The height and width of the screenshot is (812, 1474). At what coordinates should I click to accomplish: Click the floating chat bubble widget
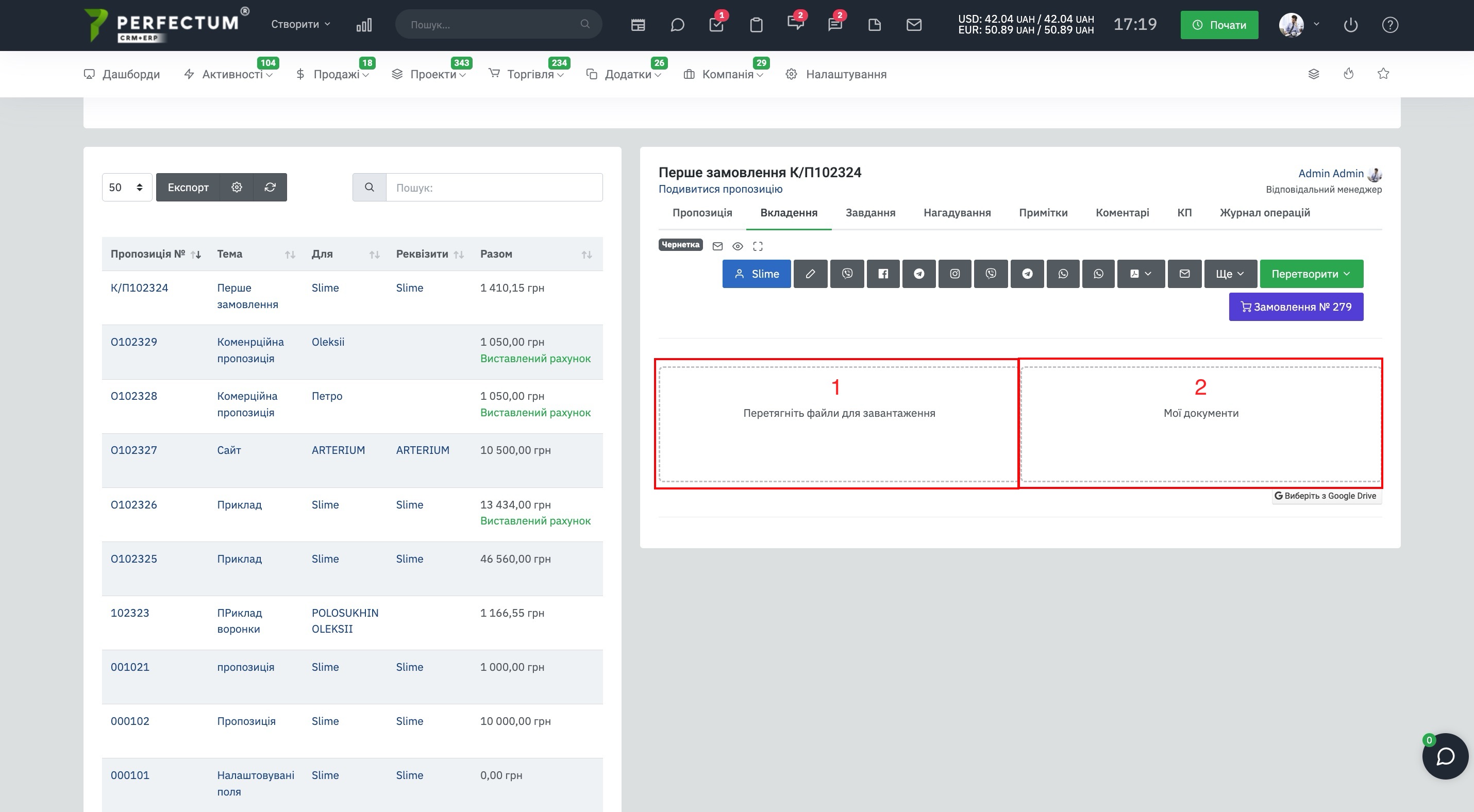coord(1445,756)
